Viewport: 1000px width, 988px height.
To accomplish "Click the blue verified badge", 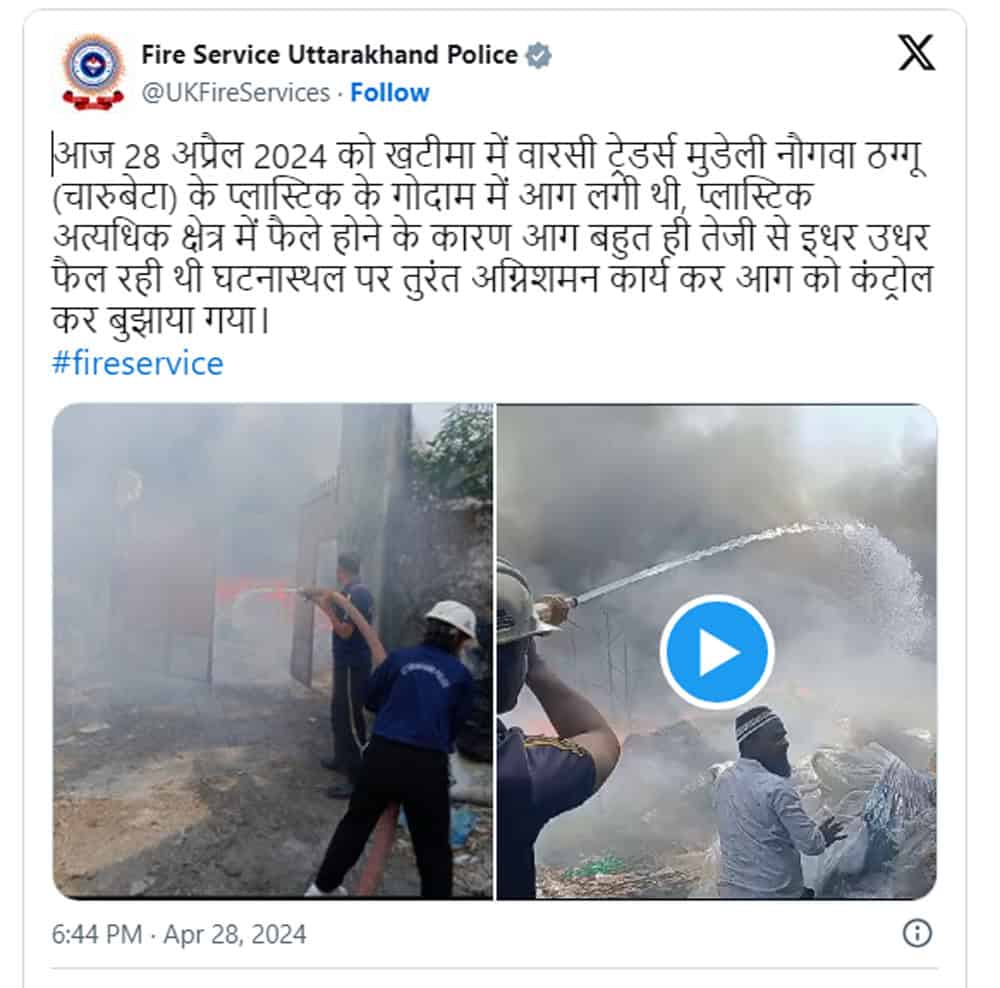I will [538, 55].
